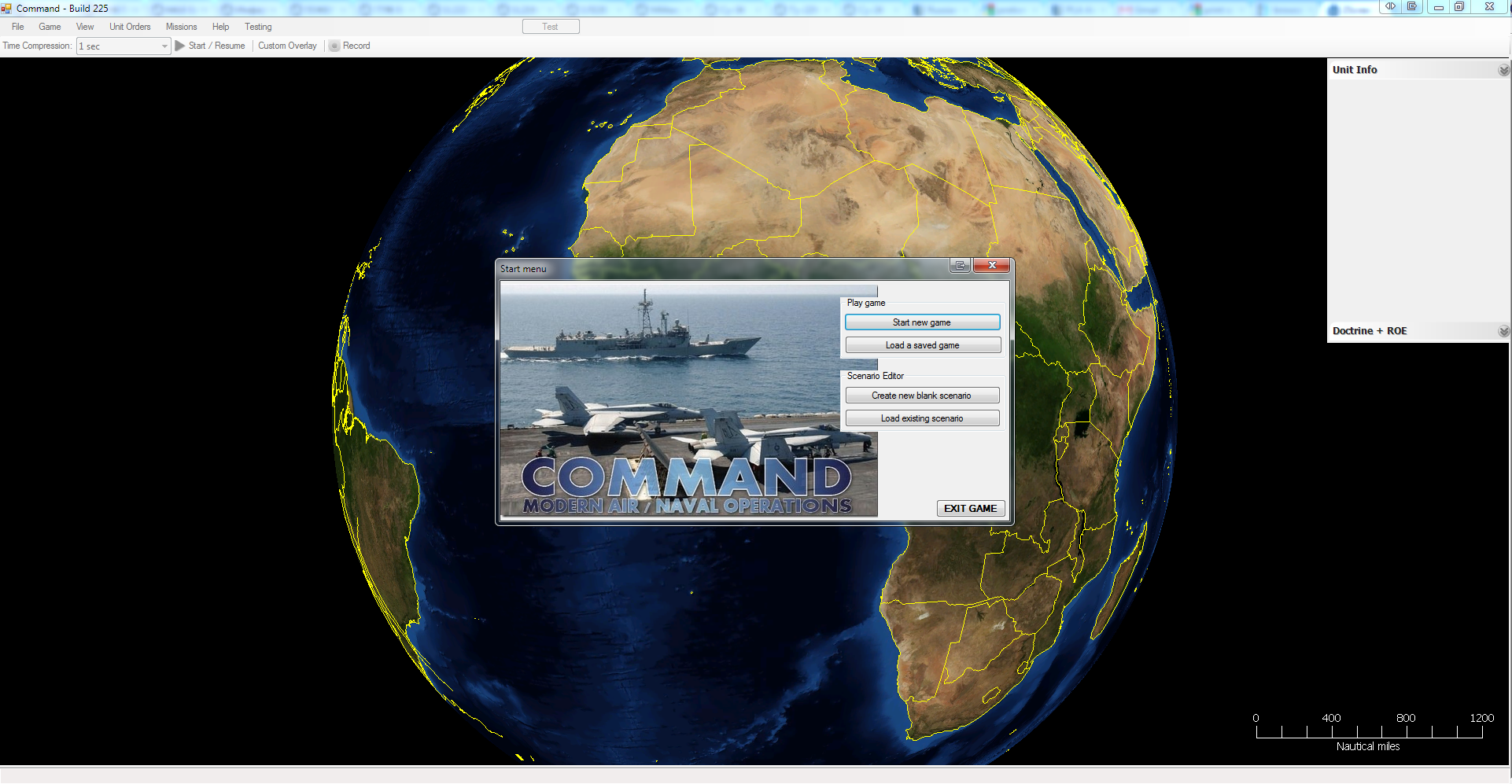Click Create new blank scenario
This screenshot has width=1512, height=784.
922,396
